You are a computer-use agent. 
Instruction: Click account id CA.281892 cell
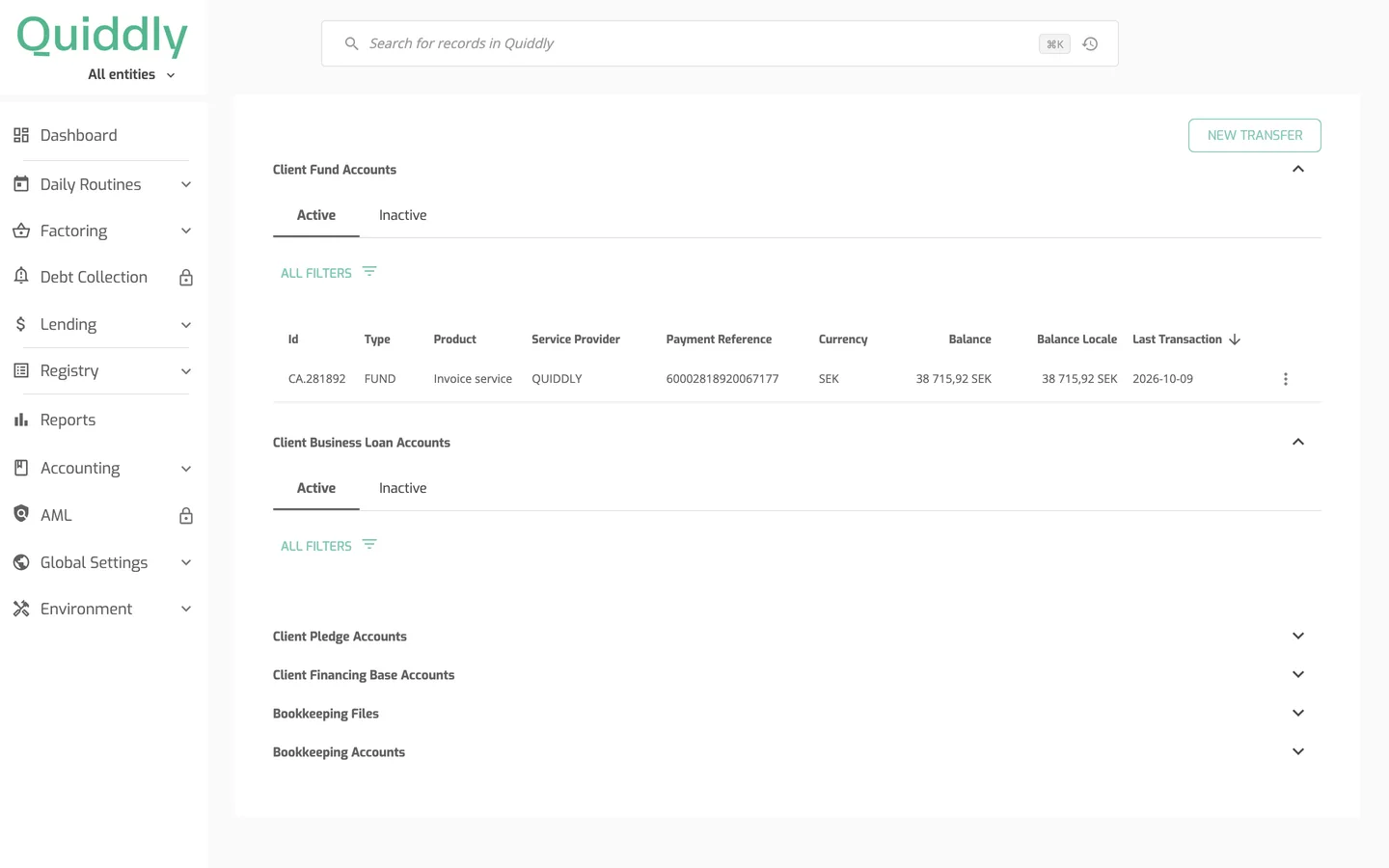[x=316, y=379]
